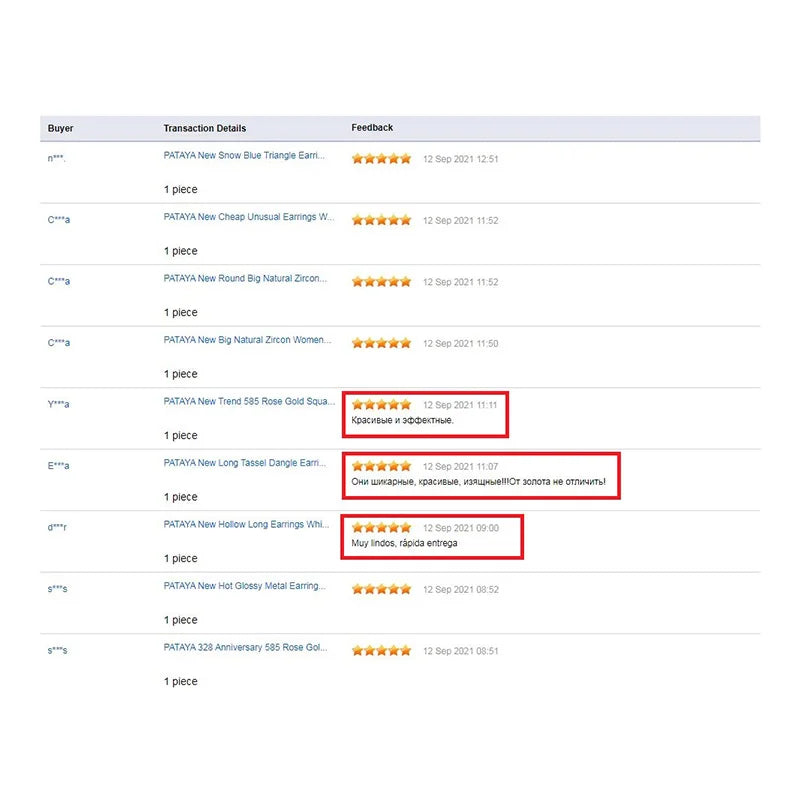This screenshot has height=800, width=800.
Task: Open PATAYA New Hollow Long Earrings link
Action: point(246,524)
